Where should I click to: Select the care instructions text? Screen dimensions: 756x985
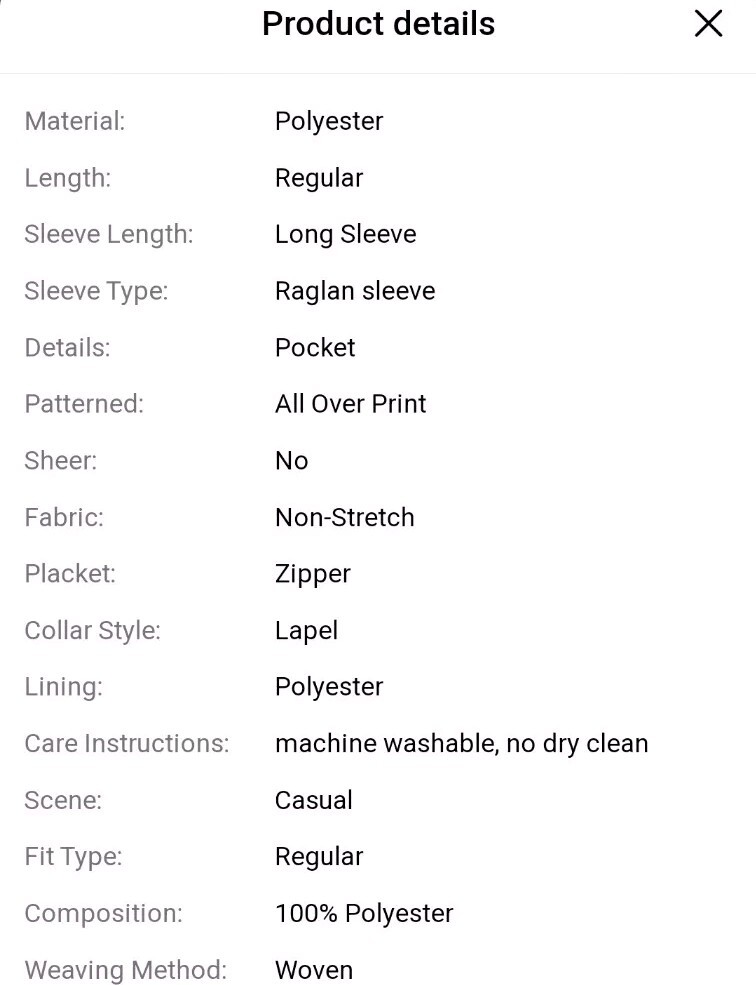pos(461,744)
